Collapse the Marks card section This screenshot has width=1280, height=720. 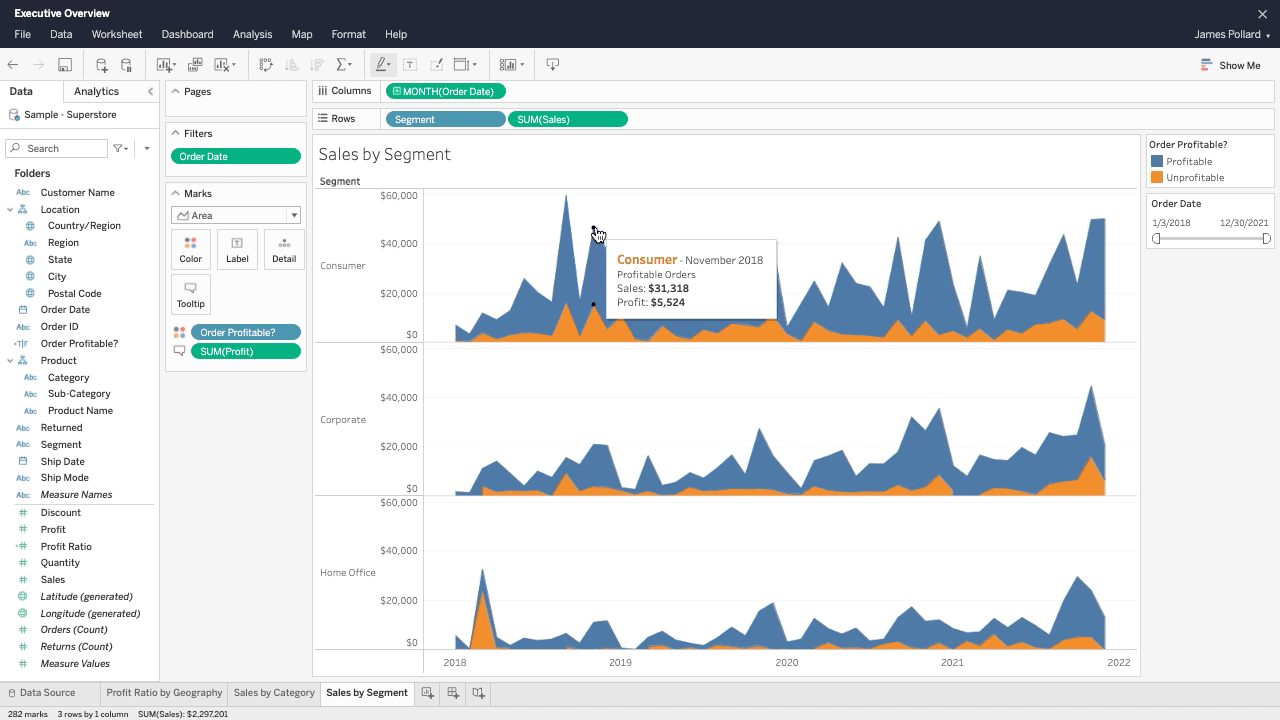tap(175, 194)
